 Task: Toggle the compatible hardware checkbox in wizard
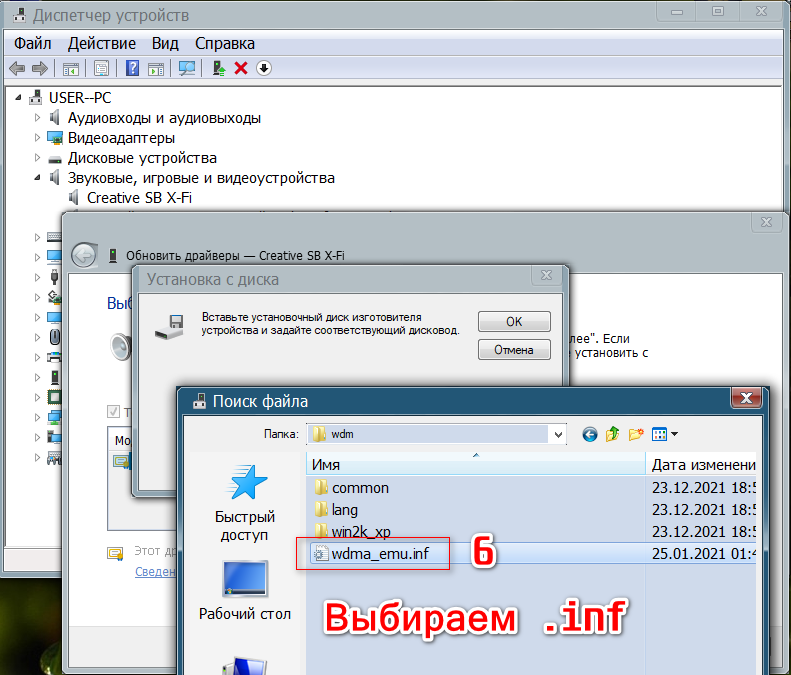[x=114, y=412]
